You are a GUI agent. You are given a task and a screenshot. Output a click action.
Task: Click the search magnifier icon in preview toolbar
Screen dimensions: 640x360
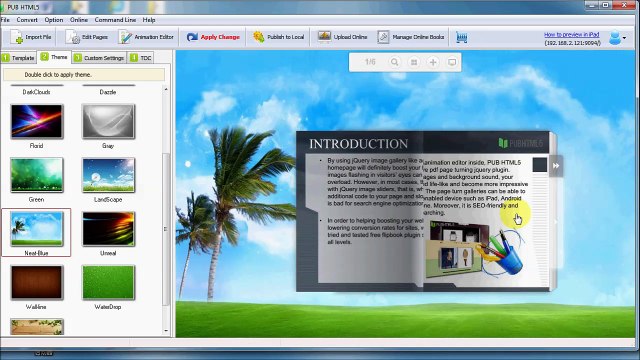coord(394,62)
